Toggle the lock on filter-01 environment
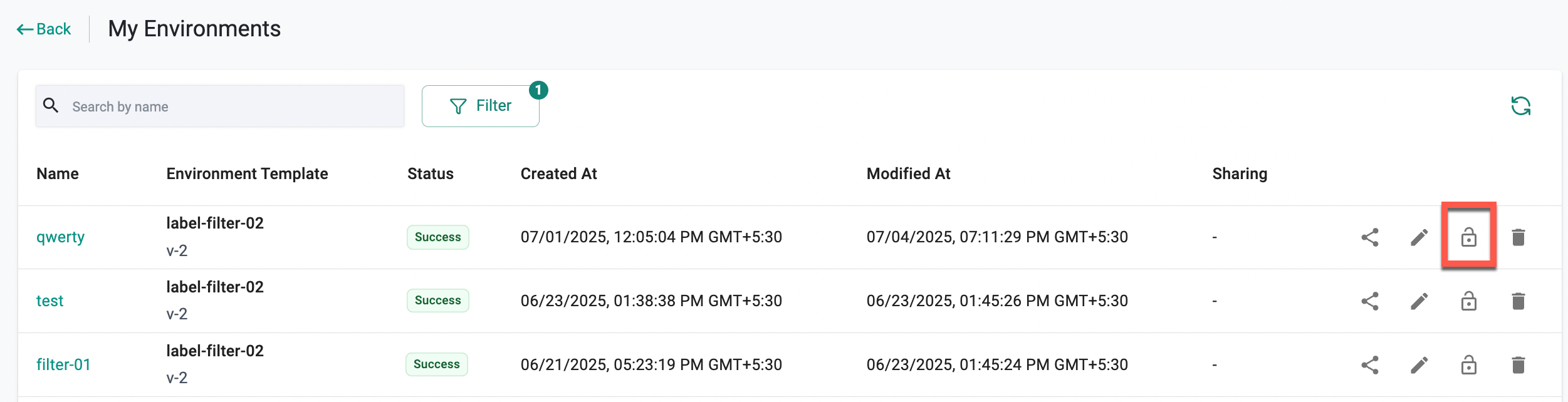 pyautogui.click(x=1469, y=365)
